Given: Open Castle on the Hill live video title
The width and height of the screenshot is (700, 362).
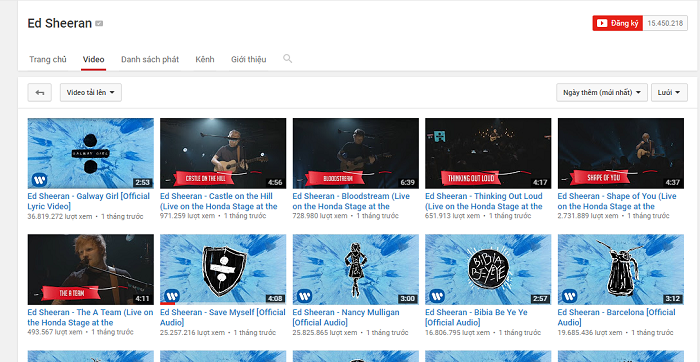Looking at the screenshot, I should click(x=219, y=201).
